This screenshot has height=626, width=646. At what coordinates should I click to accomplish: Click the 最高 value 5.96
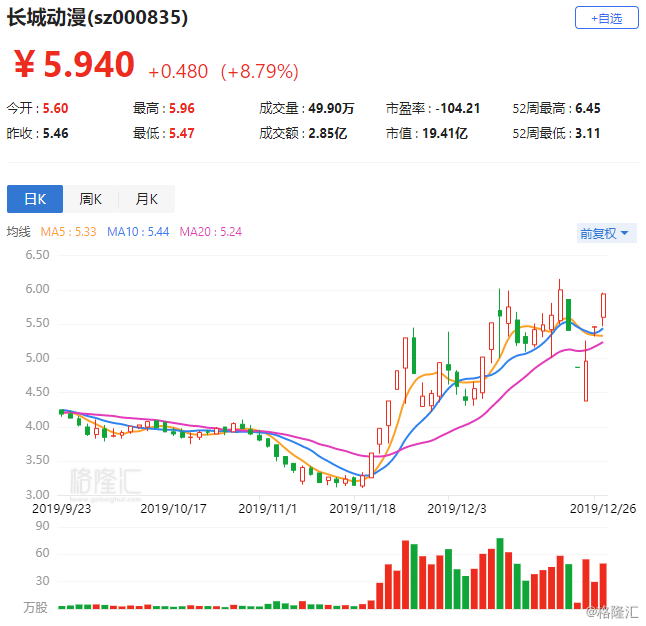click(x=182, y=108)
